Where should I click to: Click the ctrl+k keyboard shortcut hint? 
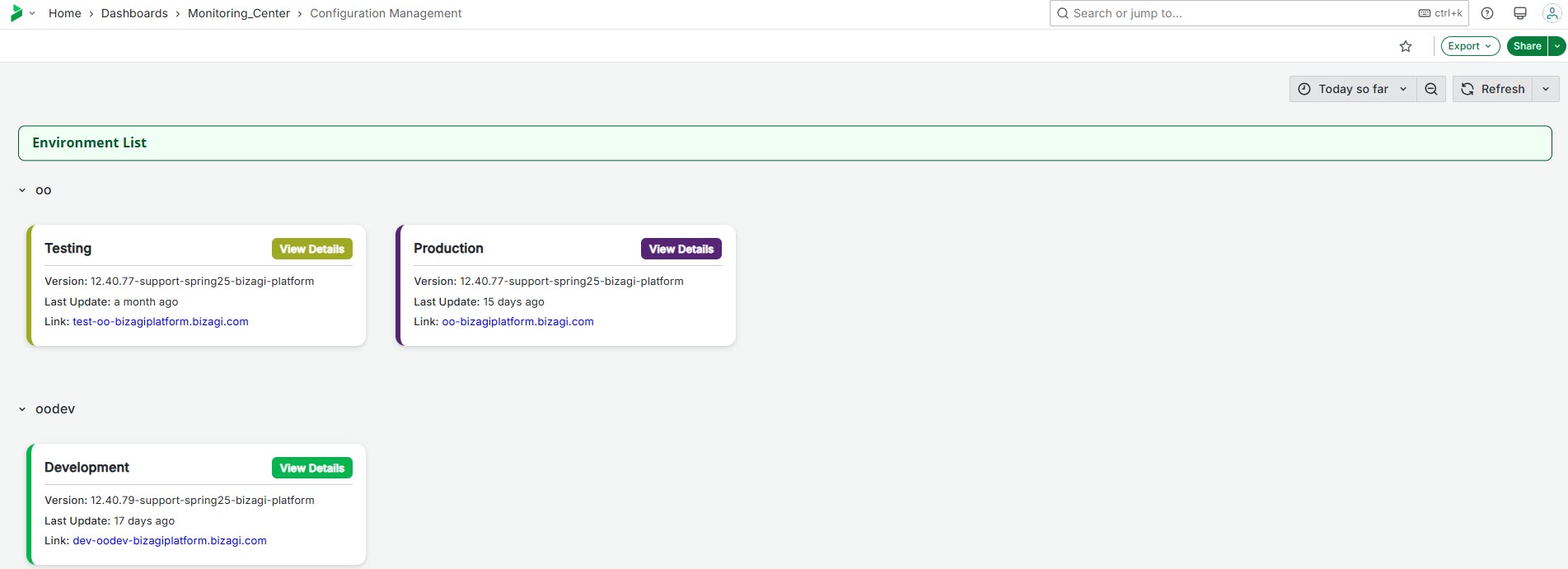coord(1440,13)
